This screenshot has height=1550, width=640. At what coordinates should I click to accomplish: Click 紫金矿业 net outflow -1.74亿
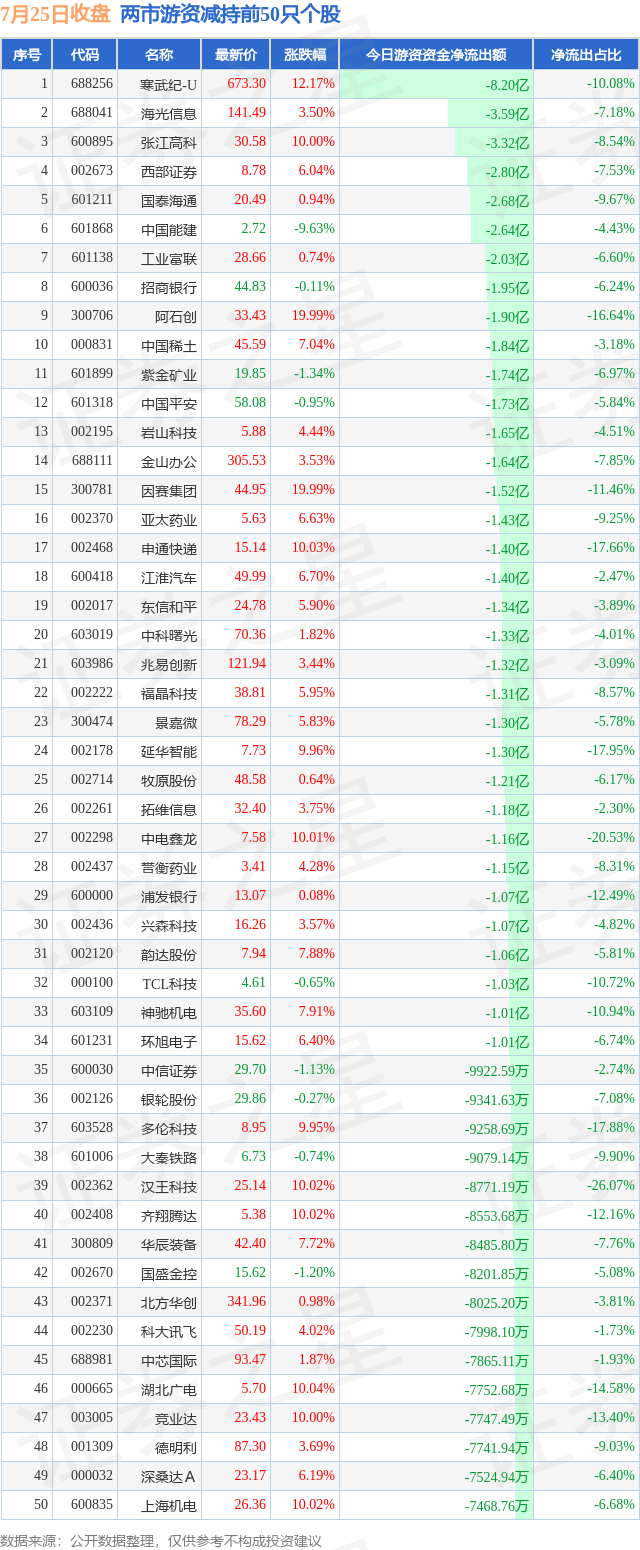click(x=507, y=374)
